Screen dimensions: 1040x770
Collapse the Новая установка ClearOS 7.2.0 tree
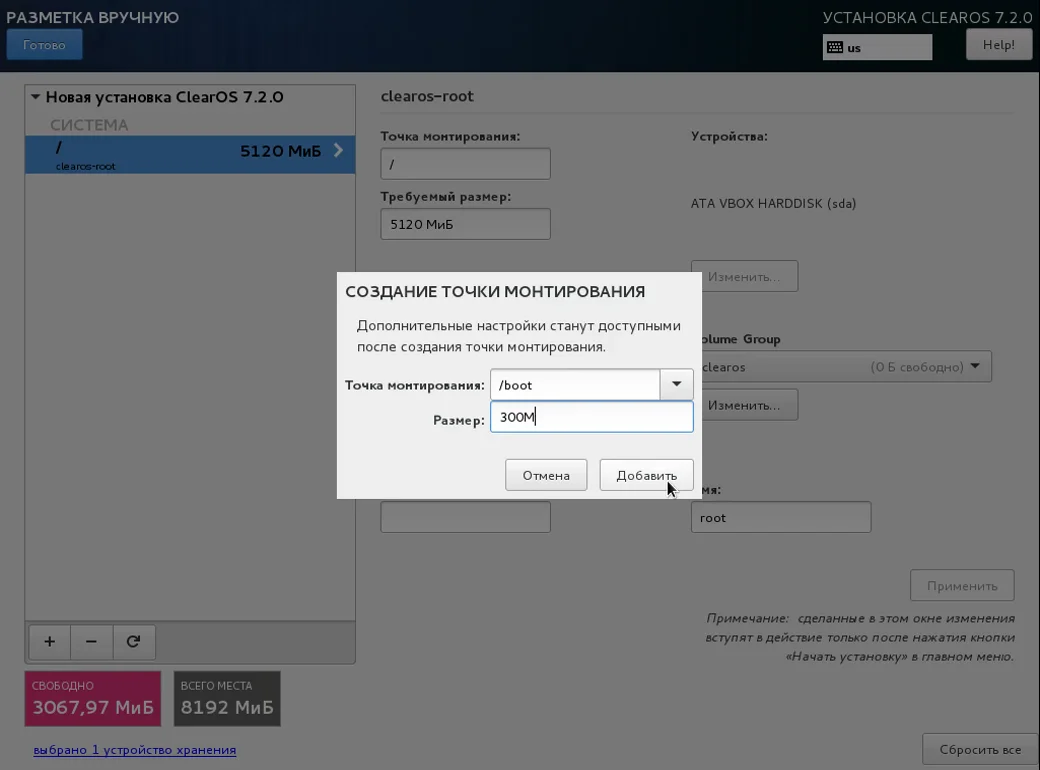click(x=35, y=97)
